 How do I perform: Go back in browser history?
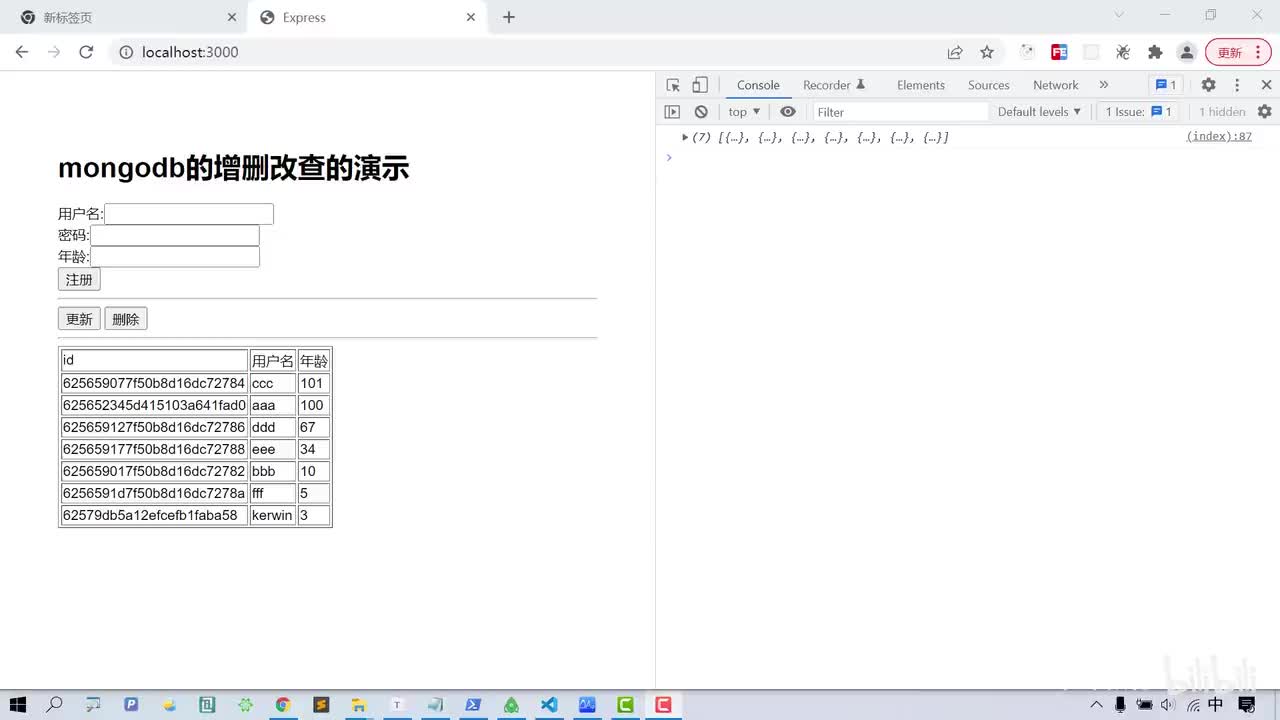22,52
